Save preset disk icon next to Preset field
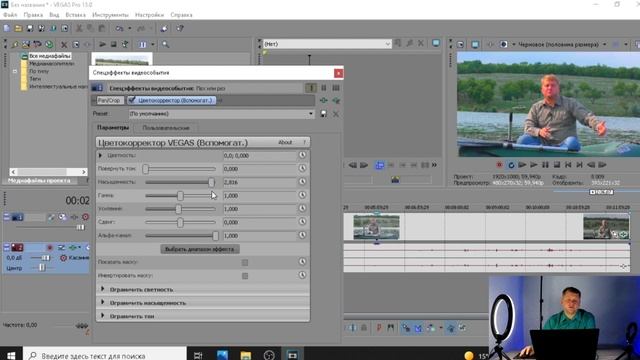 [323, 114]
